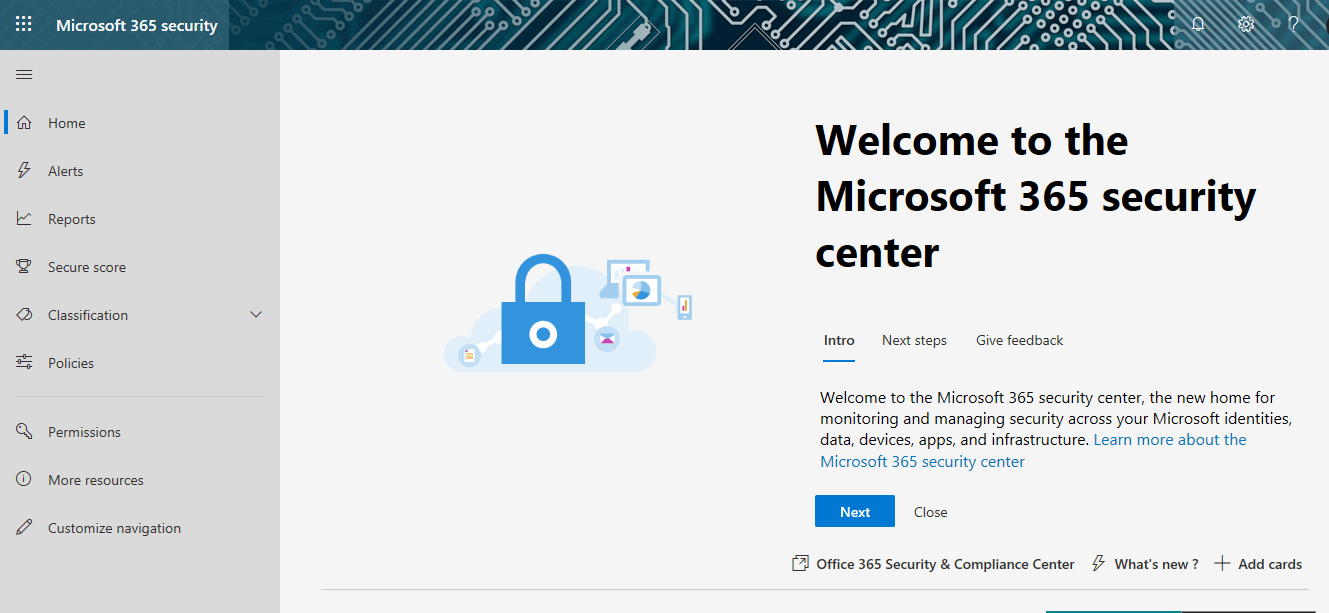The image size is (1329, 613).
Task: Select Customize navigation label
Action: coord(115,528)
